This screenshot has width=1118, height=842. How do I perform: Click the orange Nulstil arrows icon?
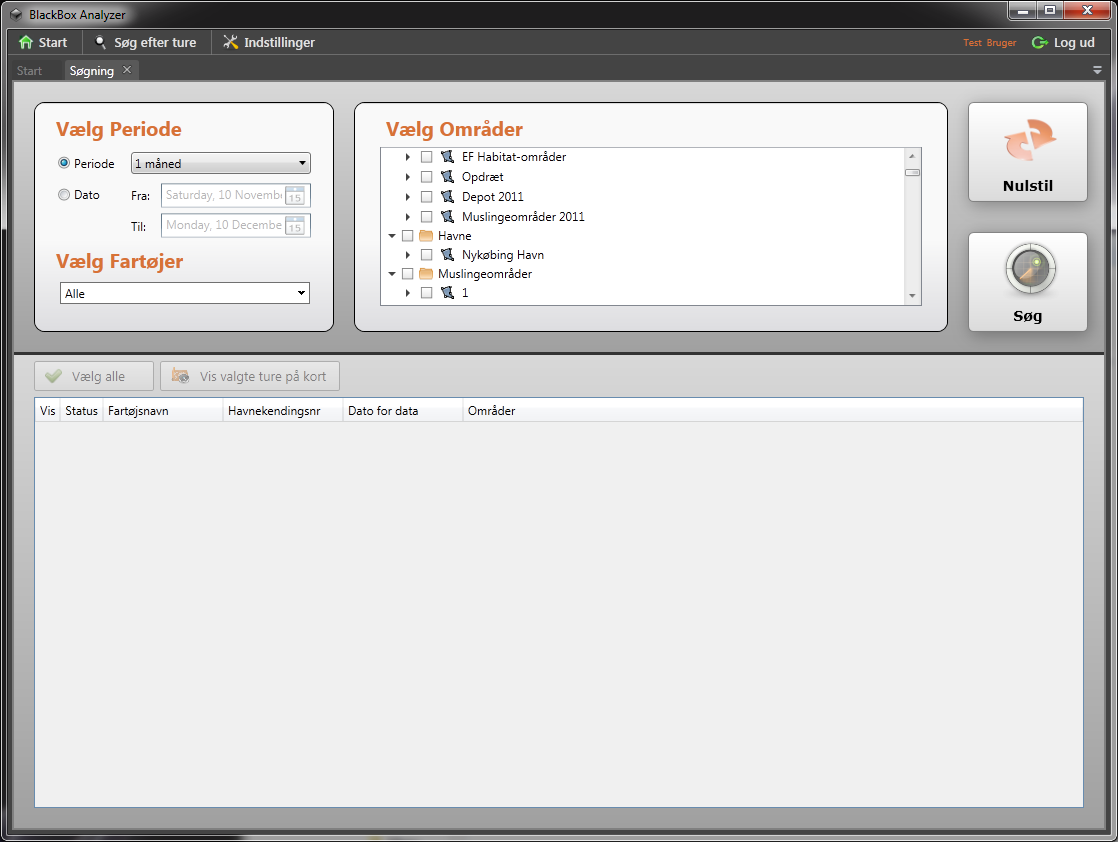1029,140
